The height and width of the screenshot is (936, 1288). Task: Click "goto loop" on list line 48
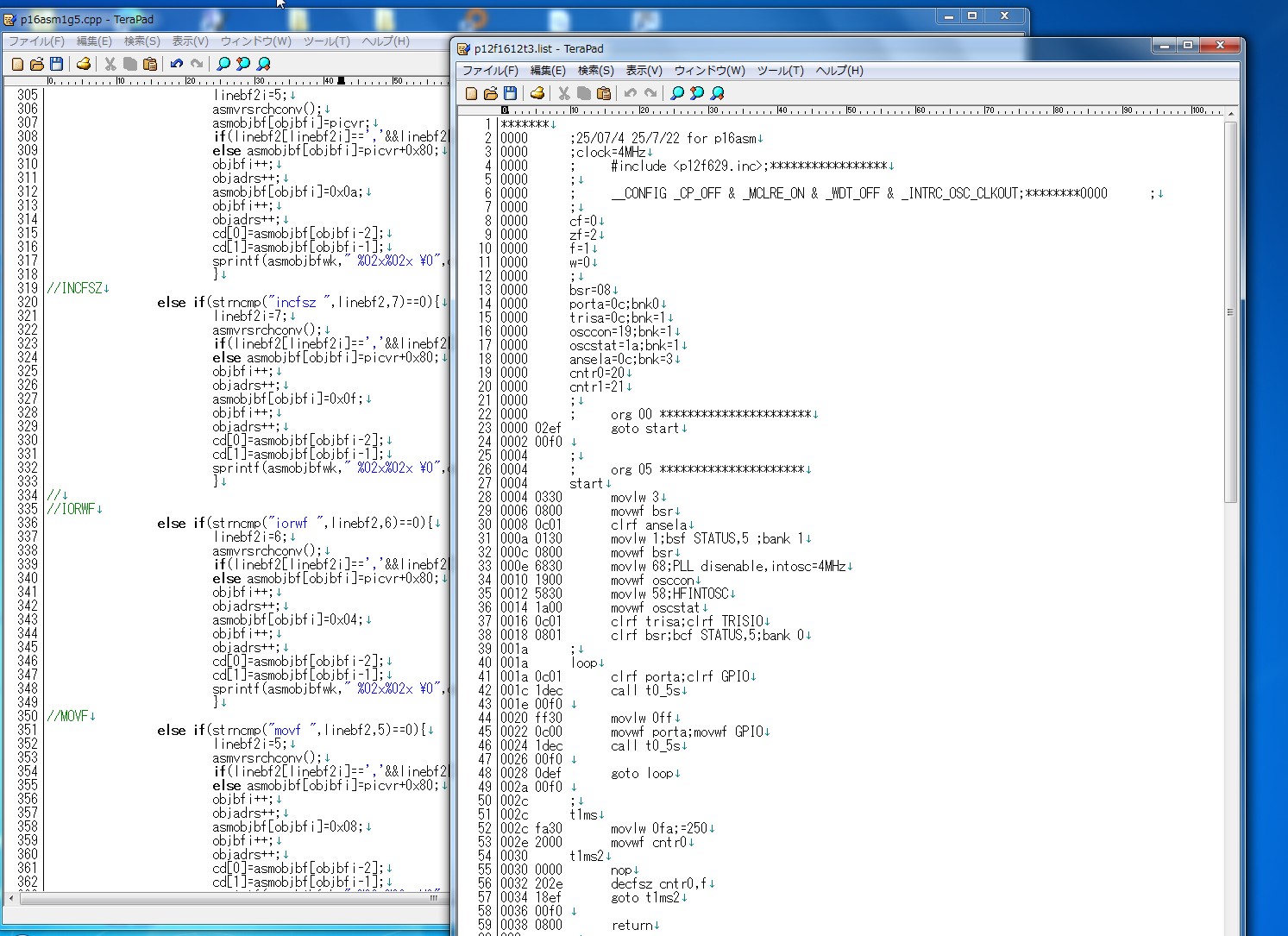pyautogui.click(x=642, y=773)
